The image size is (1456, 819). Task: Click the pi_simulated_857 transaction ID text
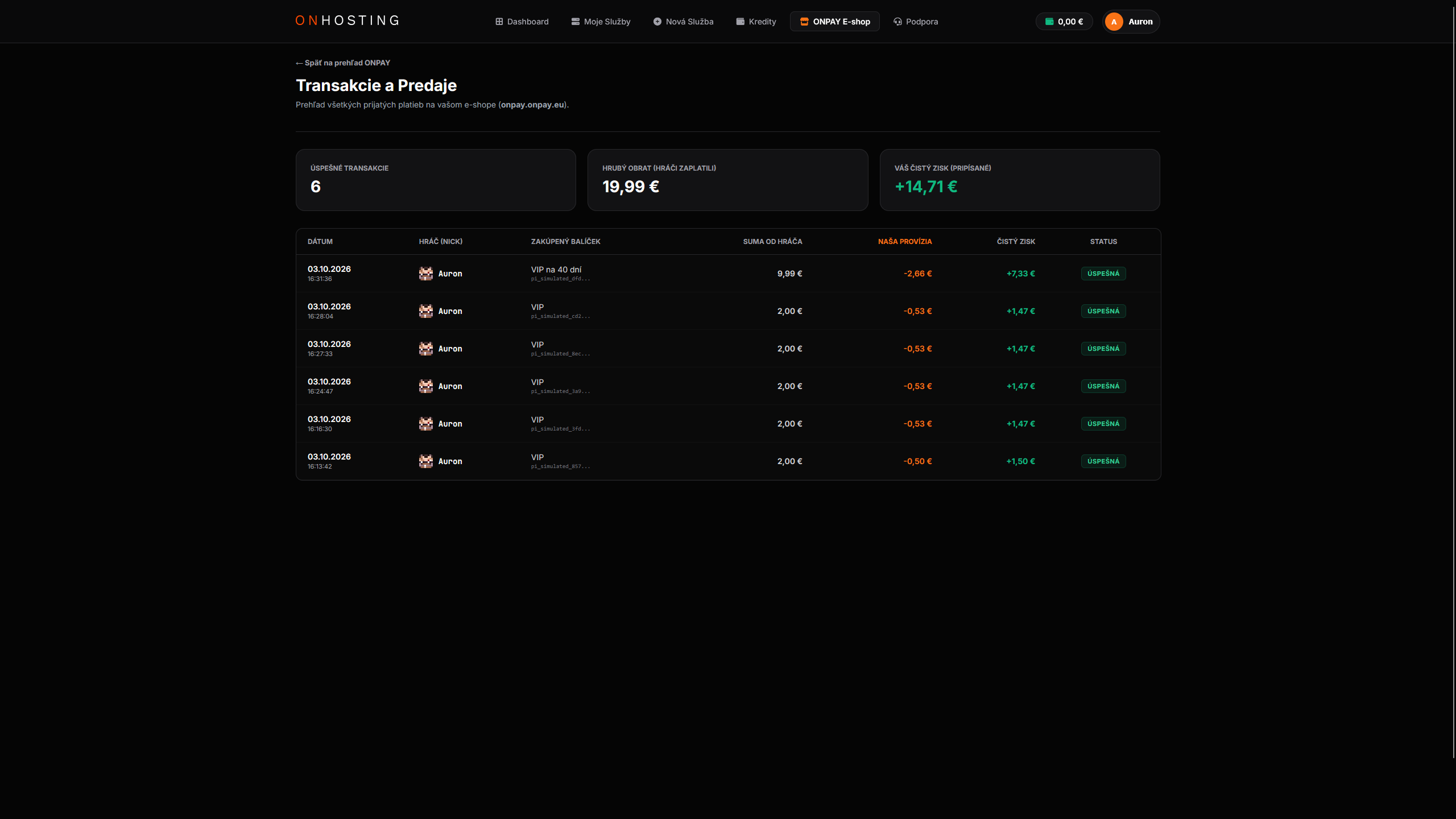point(561,466)
